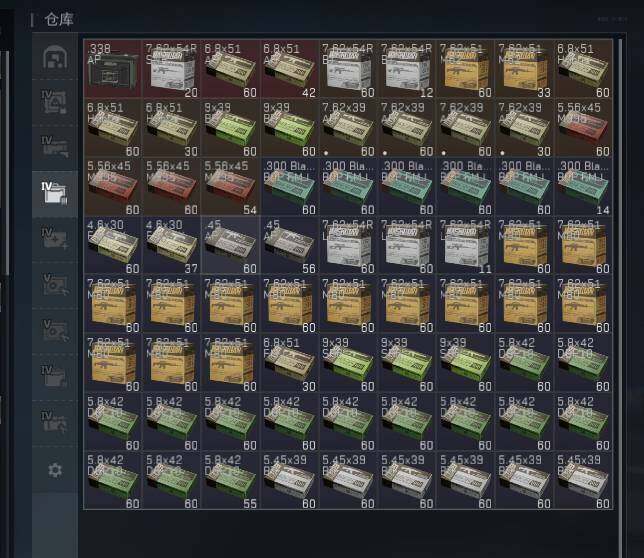Select the 4.6x30 box showing 37
The width and height of the screenshot is (644, 558).
172,246
